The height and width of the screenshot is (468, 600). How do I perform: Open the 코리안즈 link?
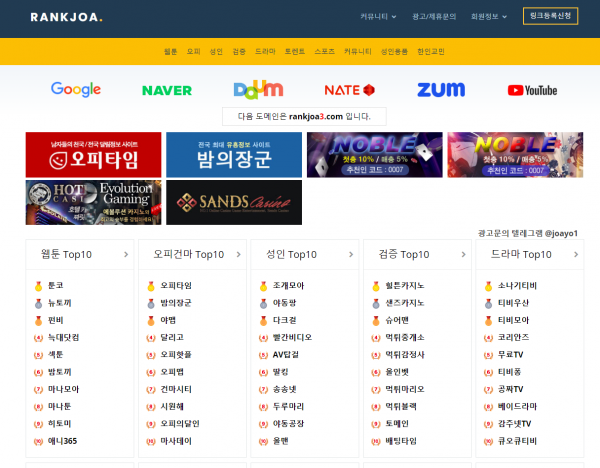pos(513,338)
